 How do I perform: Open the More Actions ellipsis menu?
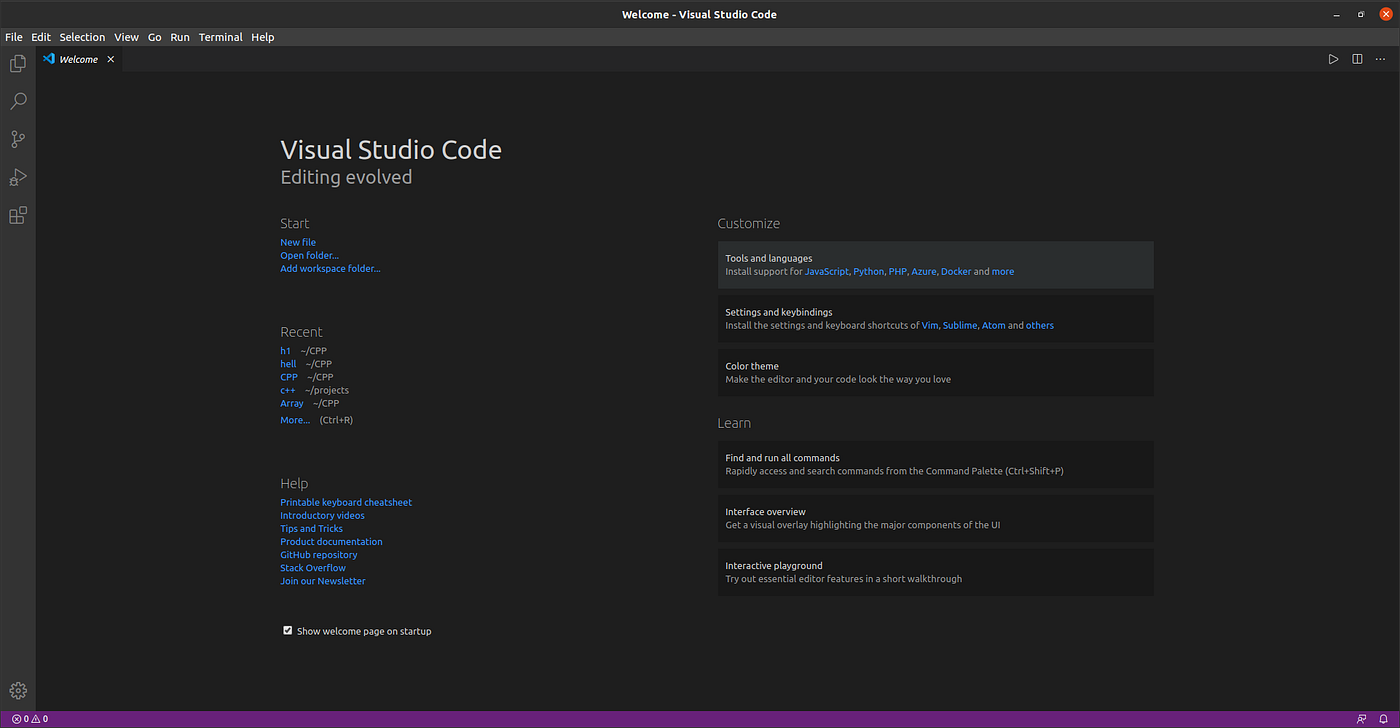coord(1381,59)
